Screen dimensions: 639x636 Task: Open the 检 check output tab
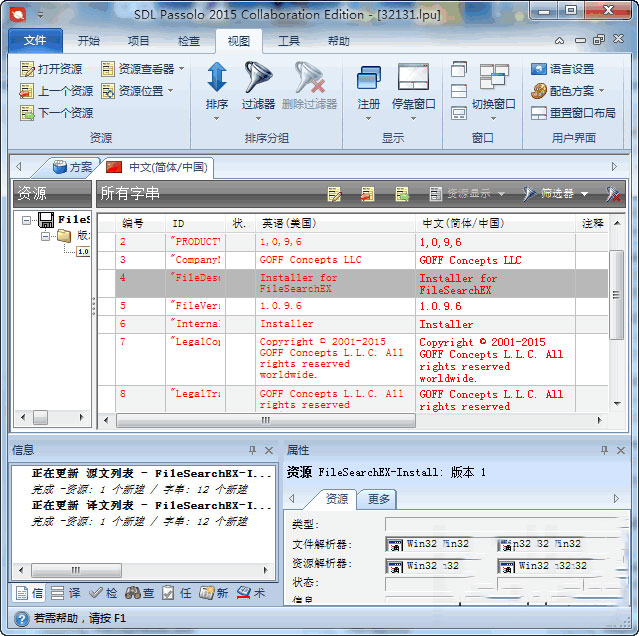pyautogui.click(x=103, y=593)
